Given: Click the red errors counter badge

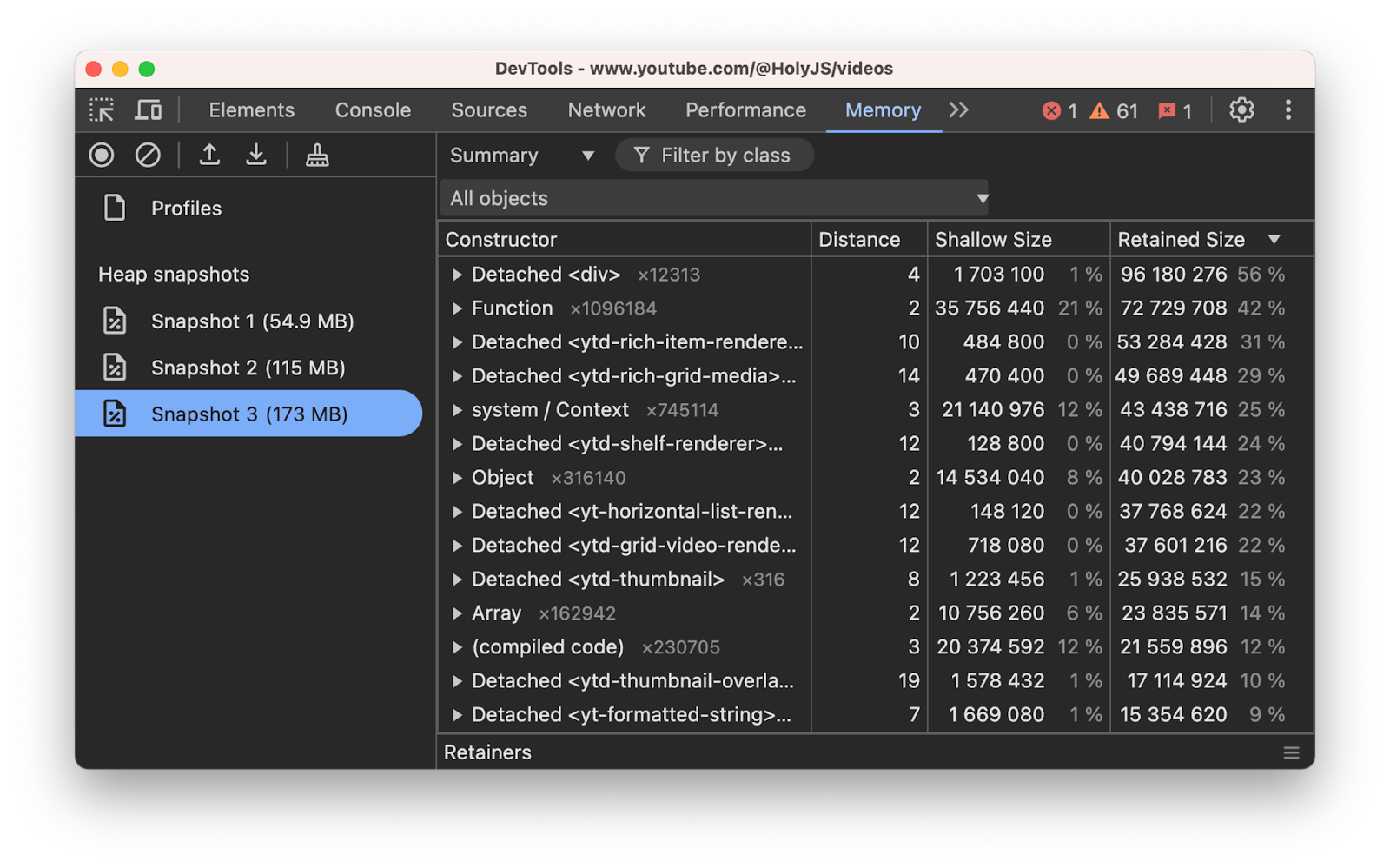Looking at the screenshot, I should [x=1059, y=111].
